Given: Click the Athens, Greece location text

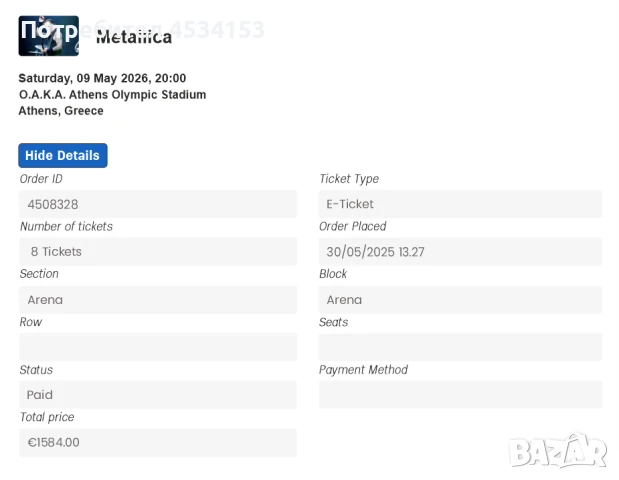Looking at the screenshot, I should click(x=61, y=111).
